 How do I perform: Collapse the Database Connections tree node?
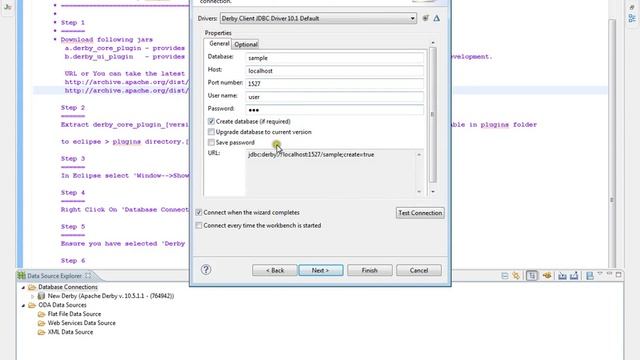23,287
